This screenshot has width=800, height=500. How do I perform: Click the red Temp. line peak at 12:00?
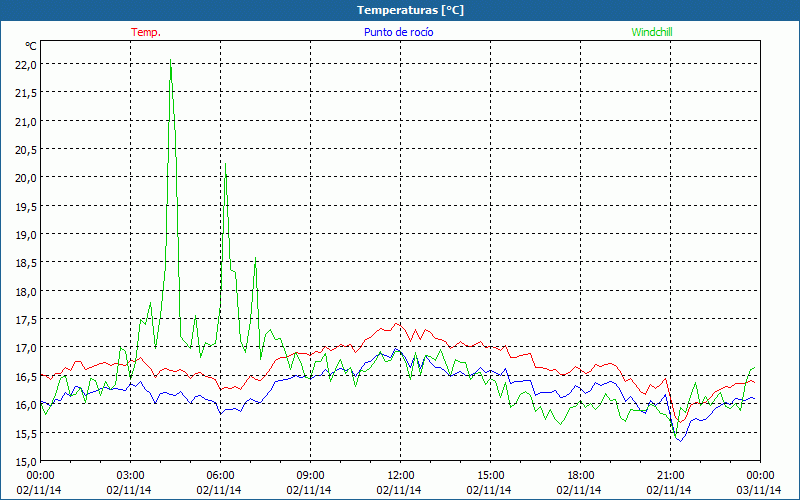(397, 323)
